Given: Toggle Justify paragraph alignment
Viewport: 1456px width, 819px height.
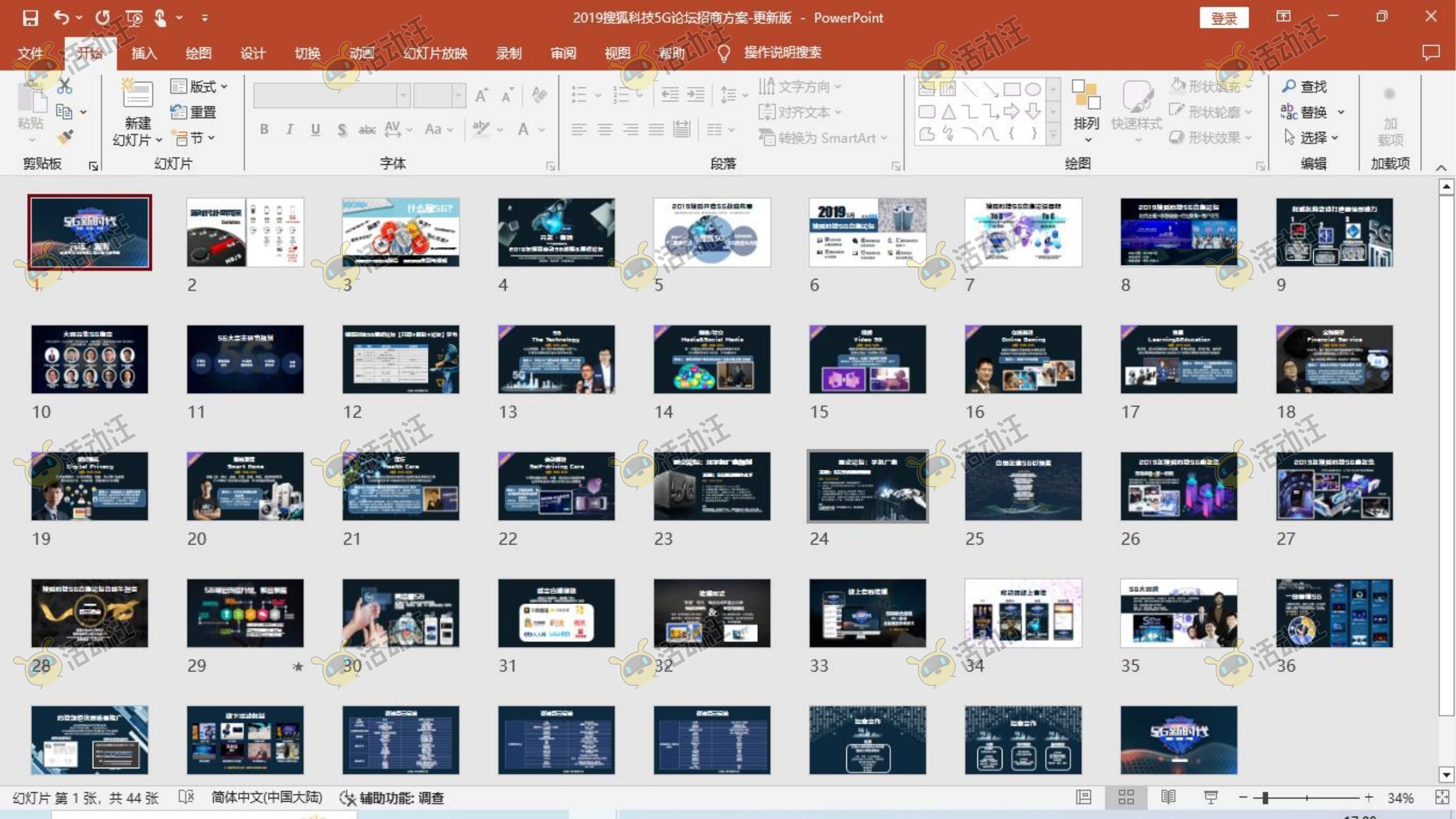Looking at the screenshot, I should [x=656, y=130].
